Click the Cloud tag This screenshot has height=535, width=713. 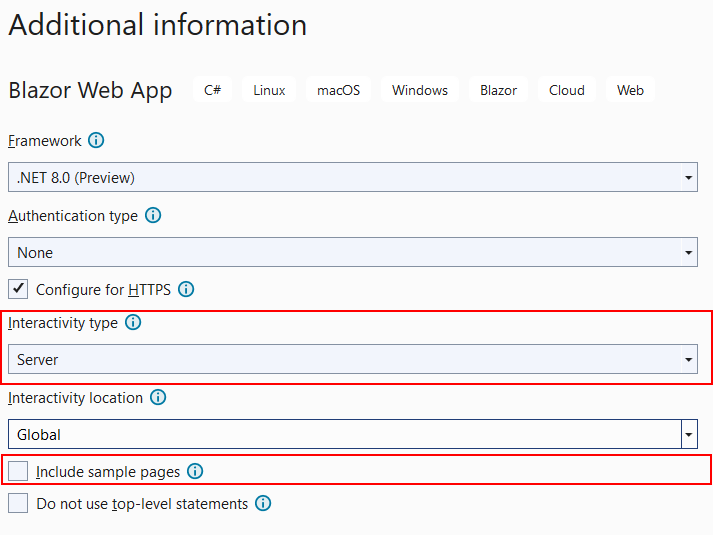coord(567,90)
